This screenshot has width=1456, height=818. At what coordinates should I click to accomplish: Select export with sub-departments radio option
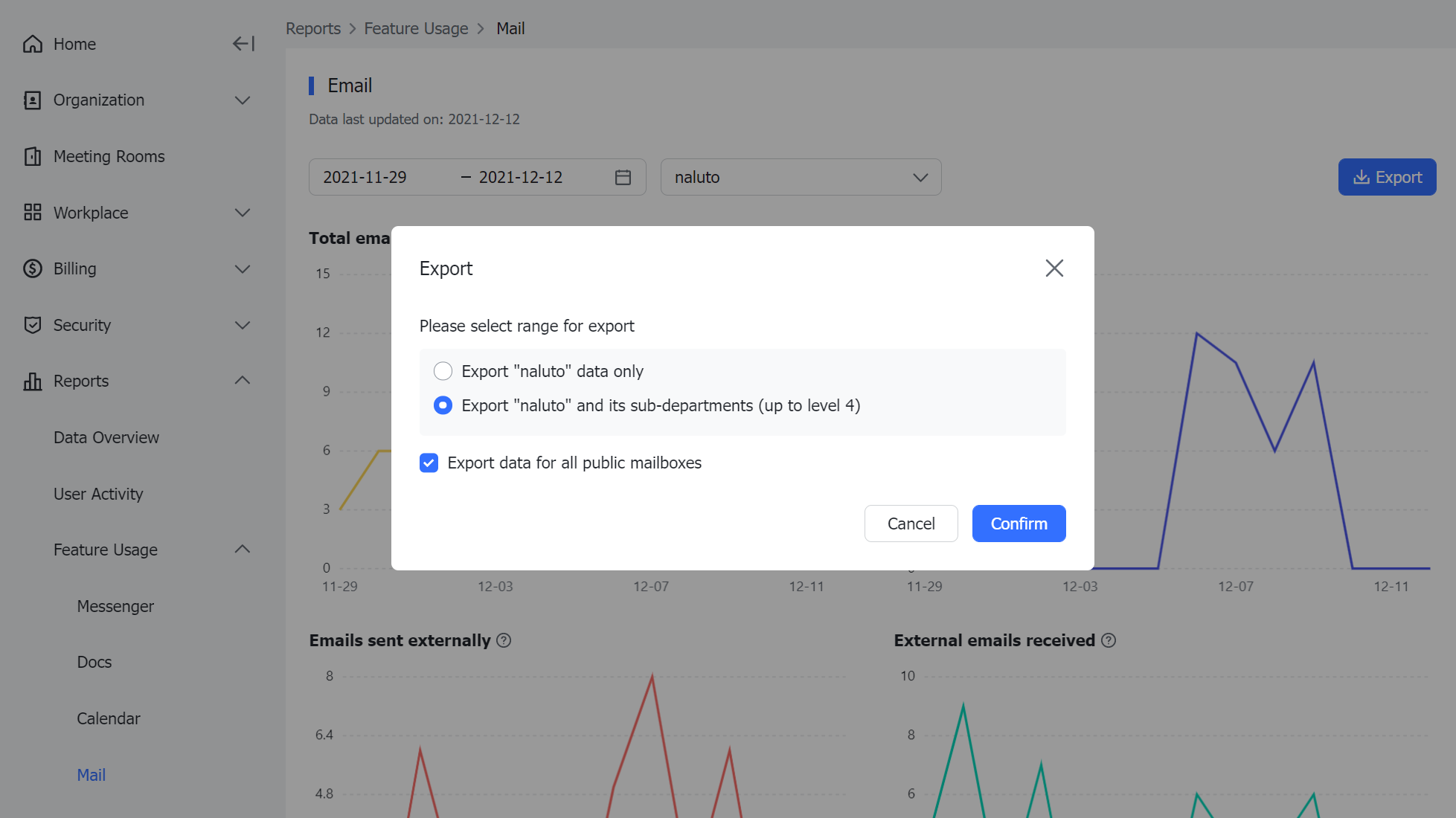point(443,405)
